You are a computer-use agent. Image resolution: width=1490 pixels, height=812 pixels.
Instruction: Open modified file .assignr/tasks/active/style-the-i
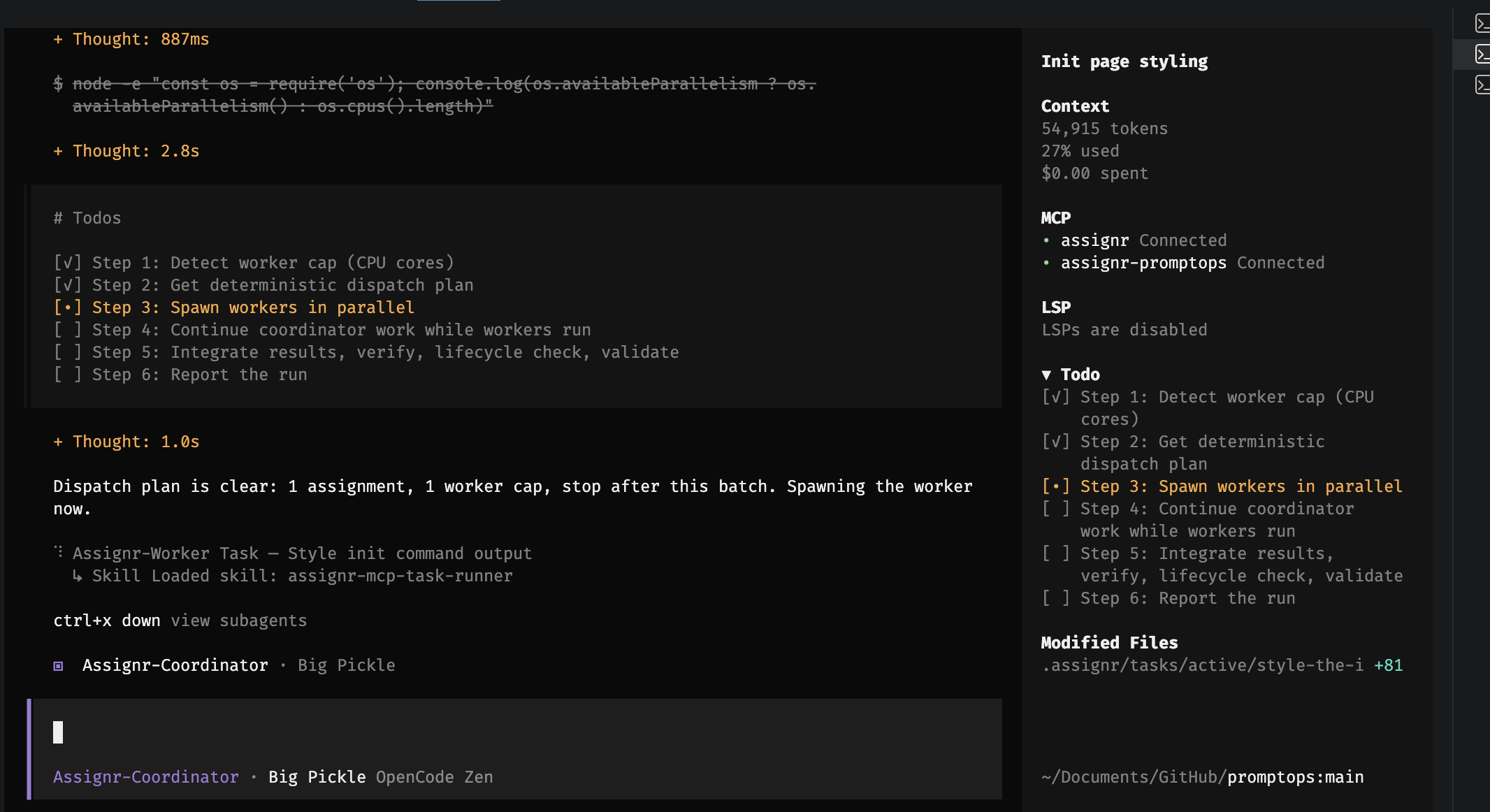1202,665
